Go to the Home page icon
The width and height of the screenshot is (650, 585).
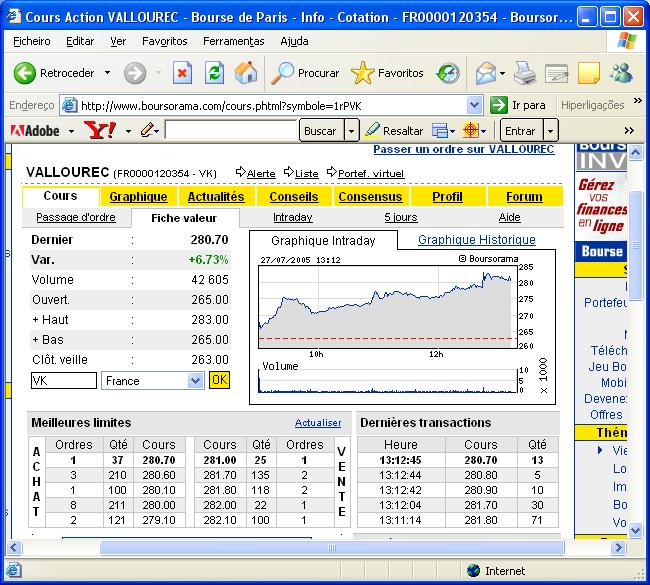click(245, 73)
